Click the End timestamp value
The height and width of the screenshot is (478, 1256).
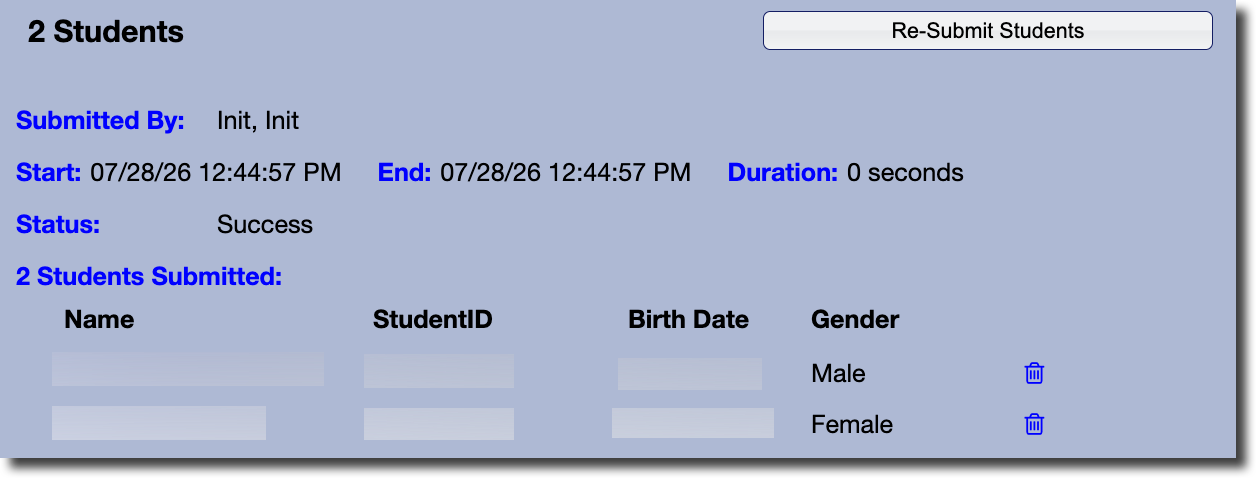[565, 173]
